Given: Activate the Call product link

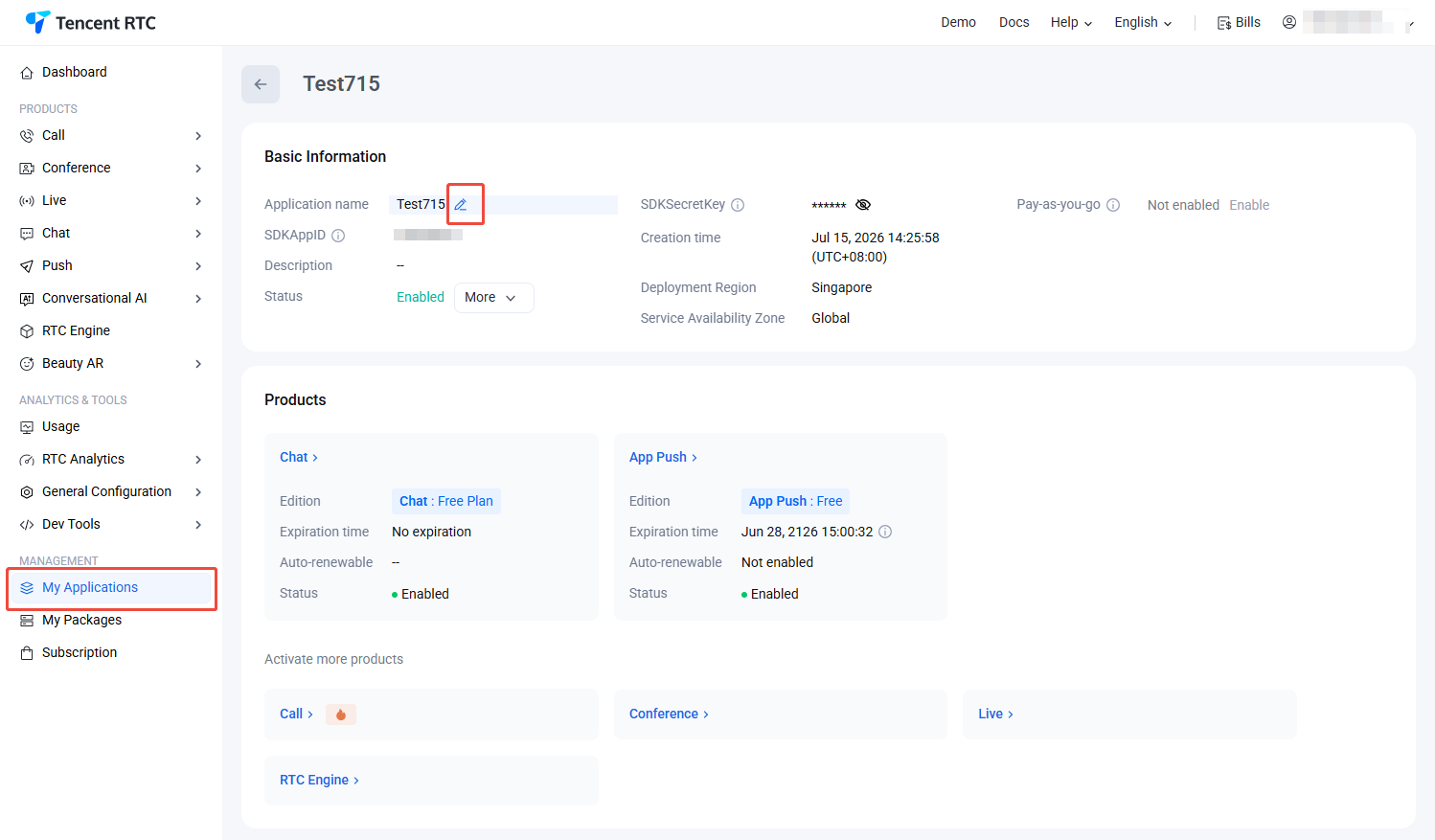Looking at the screenshot, I should pyautogui.click(x=296, y=715).
